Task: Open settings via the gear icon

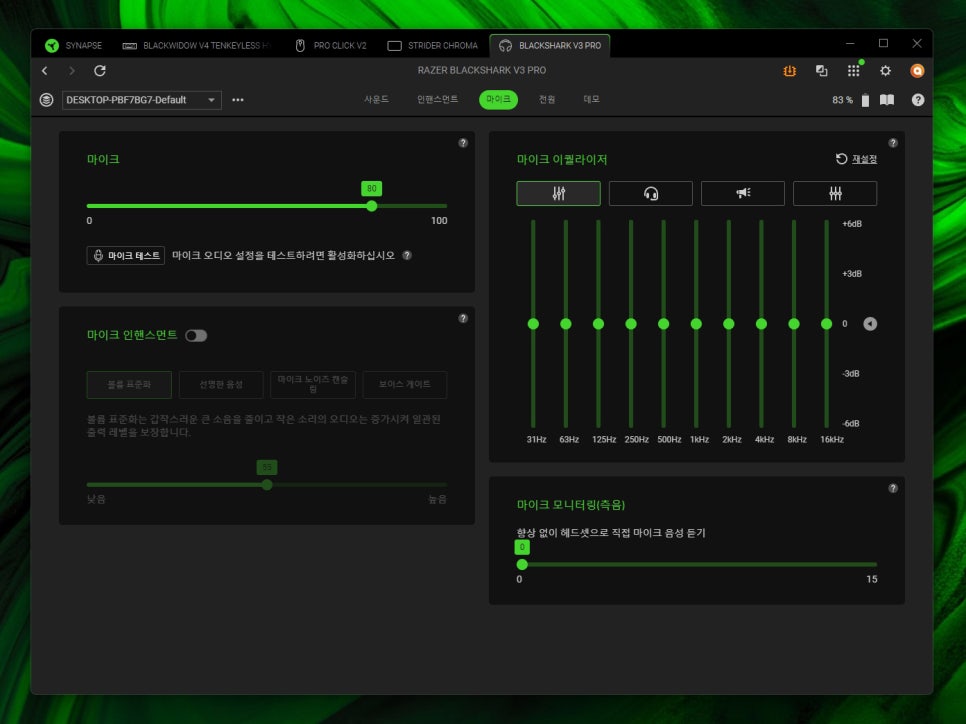Action: coord(885,71)
